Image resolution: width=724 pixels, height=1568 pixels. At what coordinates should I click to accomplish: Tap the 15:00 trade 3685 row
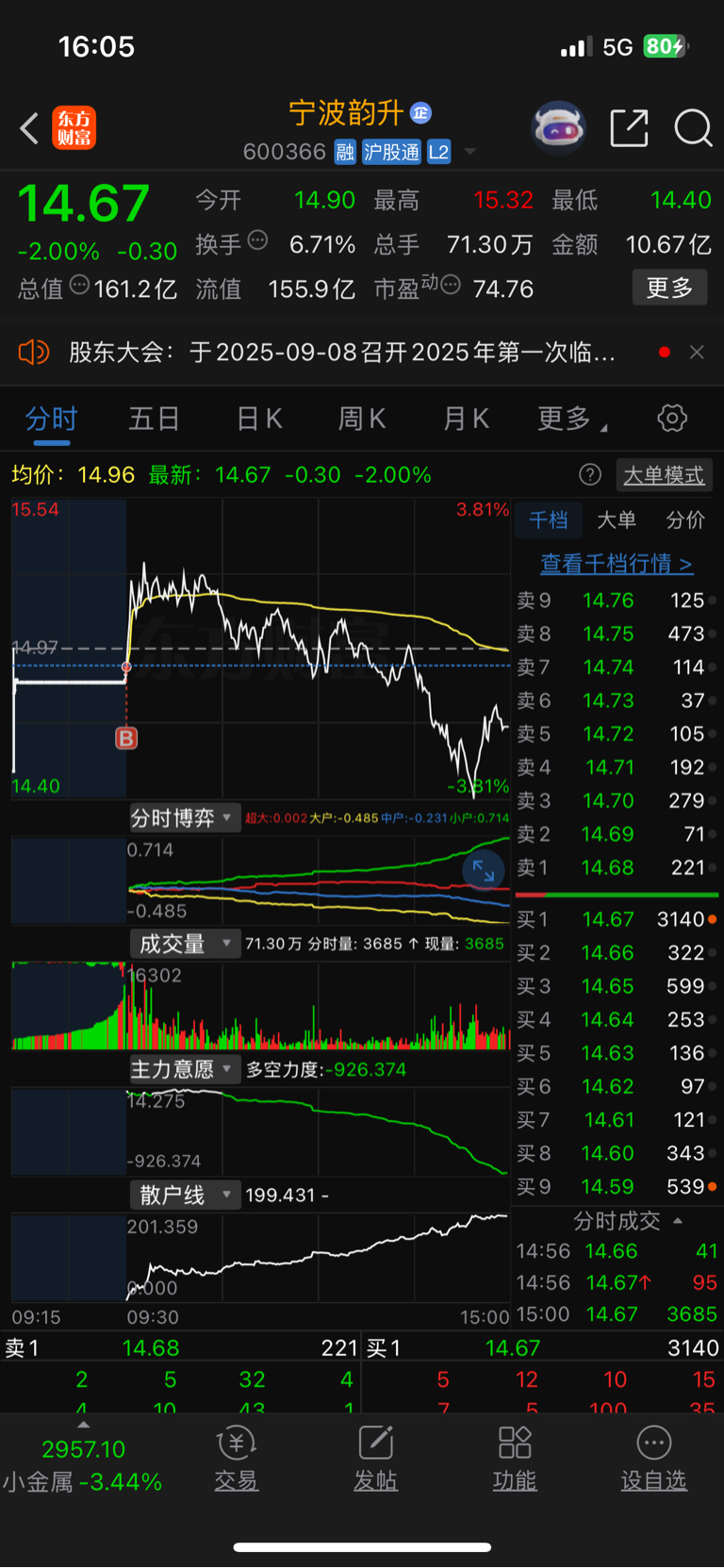pos(617,1314)
